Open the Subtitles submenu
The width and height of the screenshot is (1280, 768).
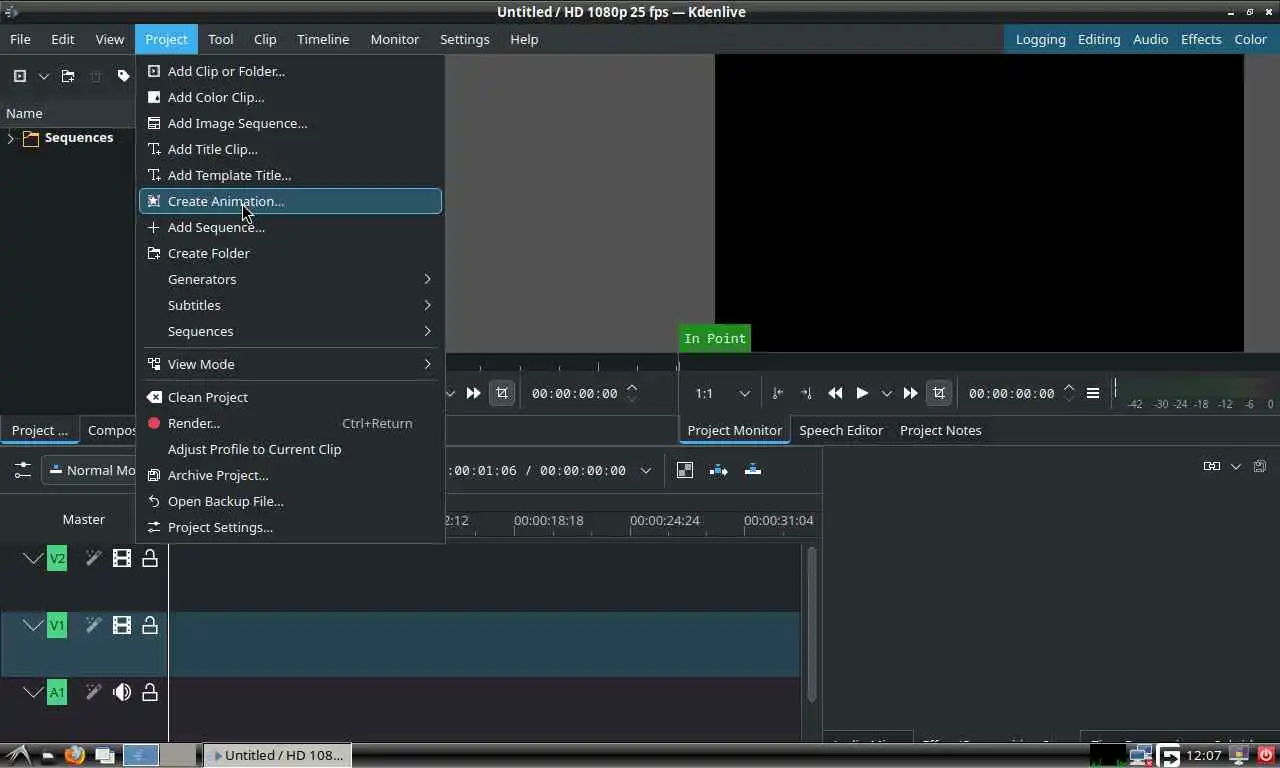[x=291, y=305]
